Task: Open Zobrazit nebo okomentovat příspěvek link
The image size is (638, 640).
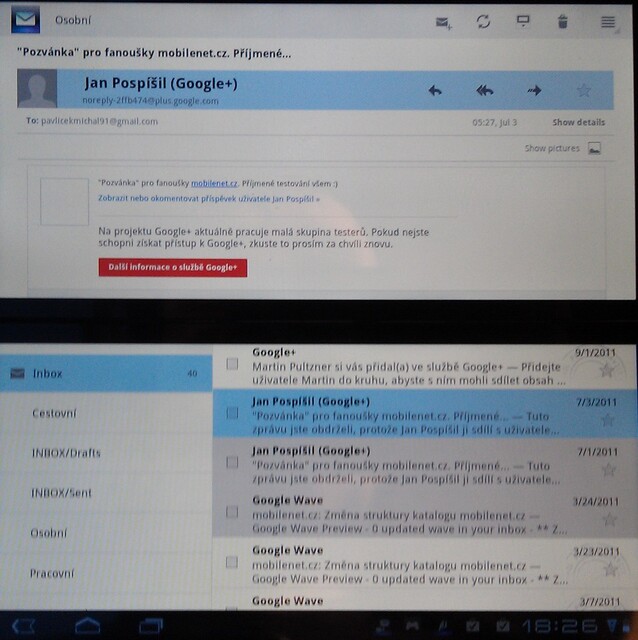Action: click(209, 199)
